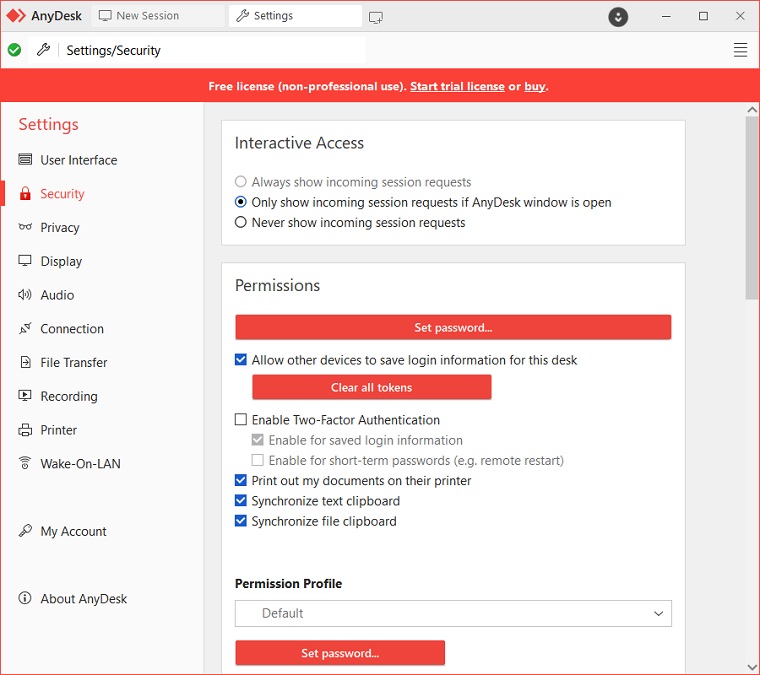The height and width of the screenshot is (675, 760).
Task: Click the vertical scrollbar thumb
Action: 752,208
